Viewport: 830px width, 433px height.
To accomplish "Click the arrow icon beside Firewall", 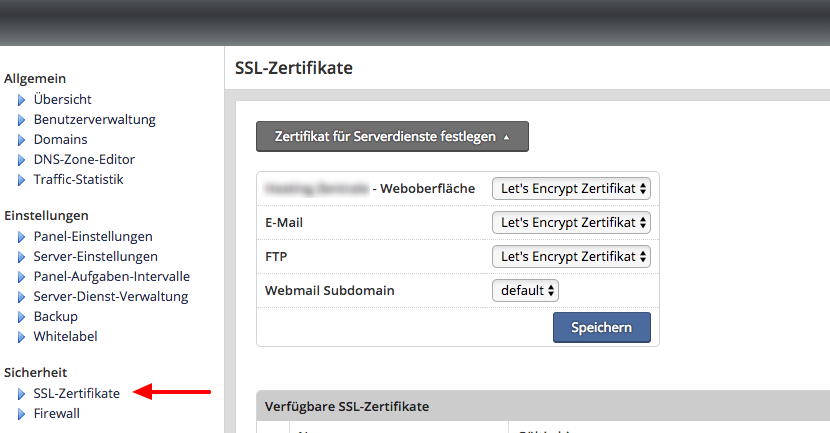I will [22, 414].
